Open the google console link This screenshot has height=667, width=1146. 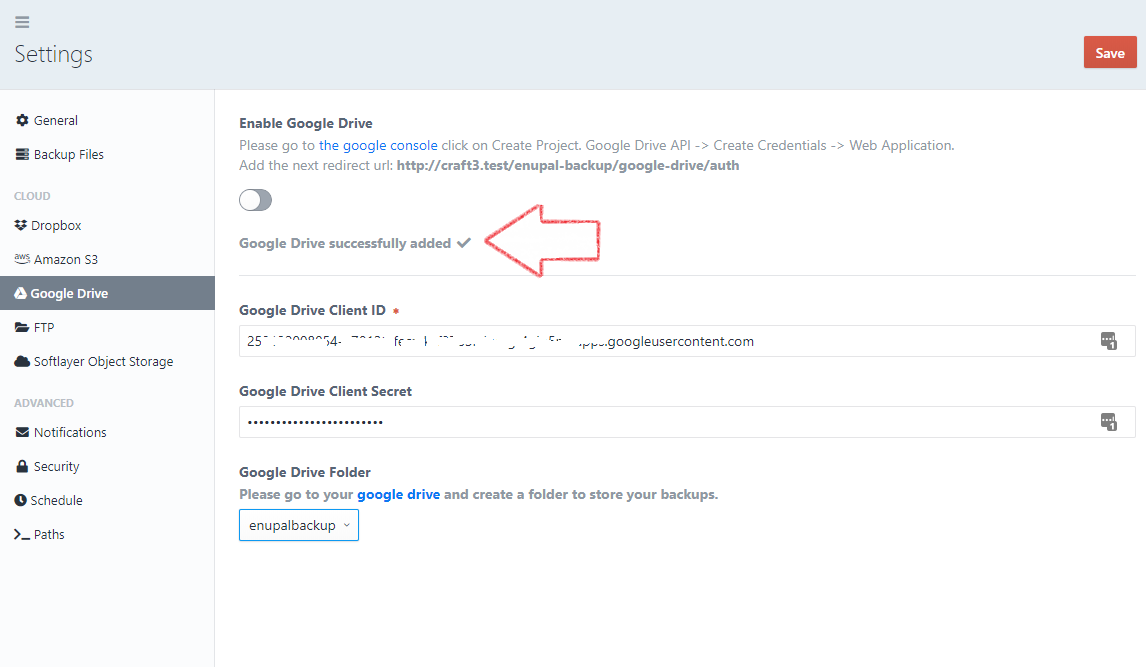[x=378, y=145]
